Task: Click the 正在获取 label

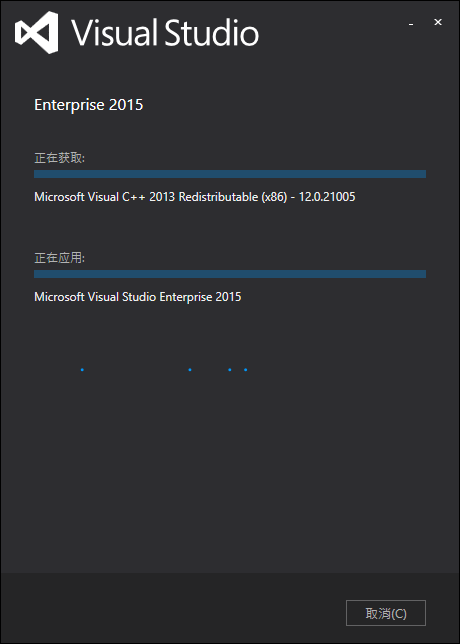Action: [60, 158]
